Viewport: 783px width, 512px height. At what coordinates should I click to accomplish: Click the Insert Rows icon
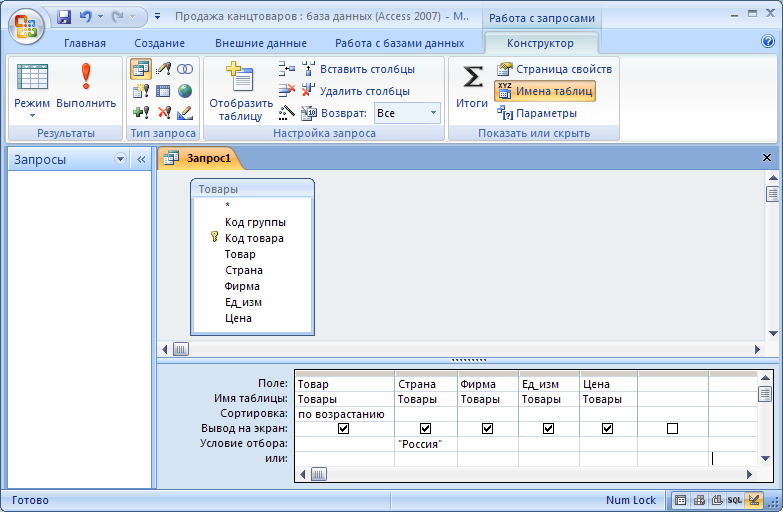[x=287, y=69]
